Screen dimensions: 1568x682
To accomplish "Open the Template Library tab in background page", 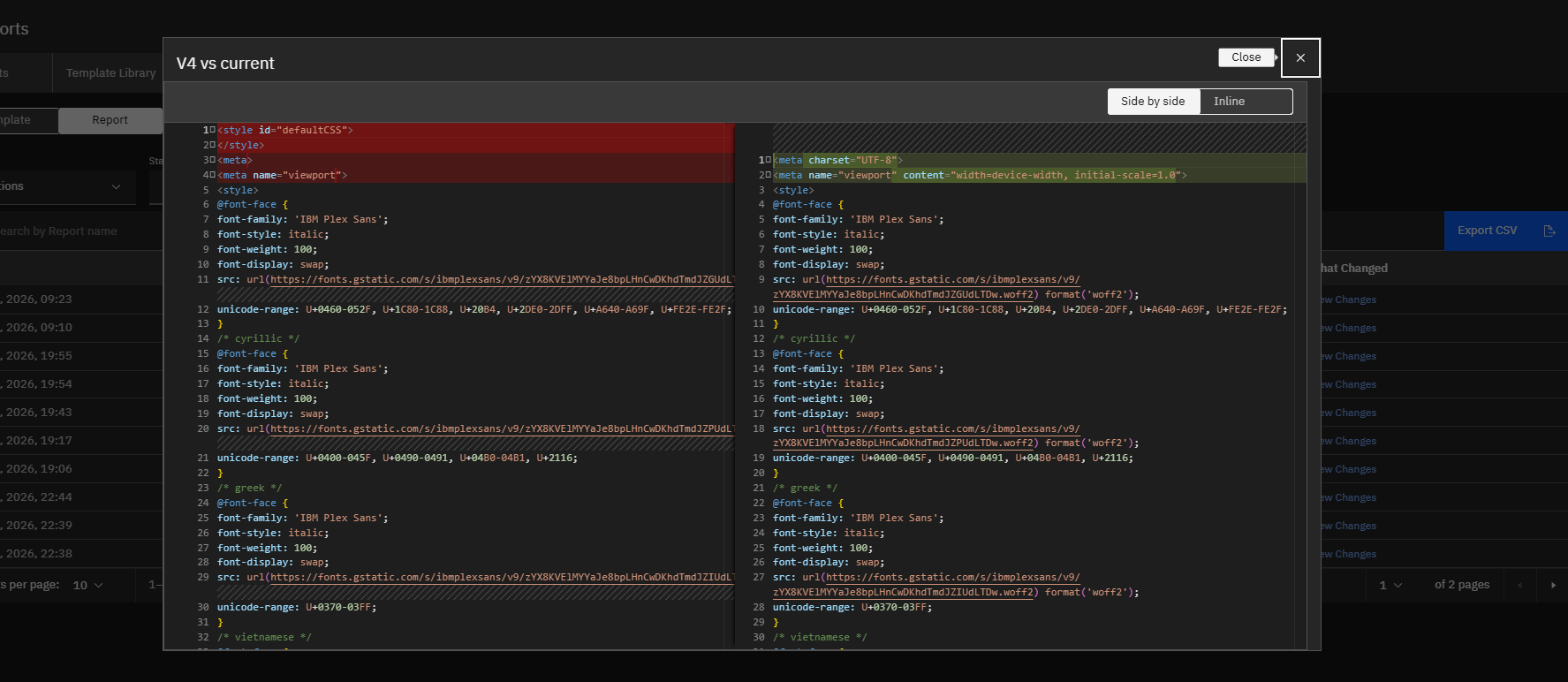I will [110, 73].
